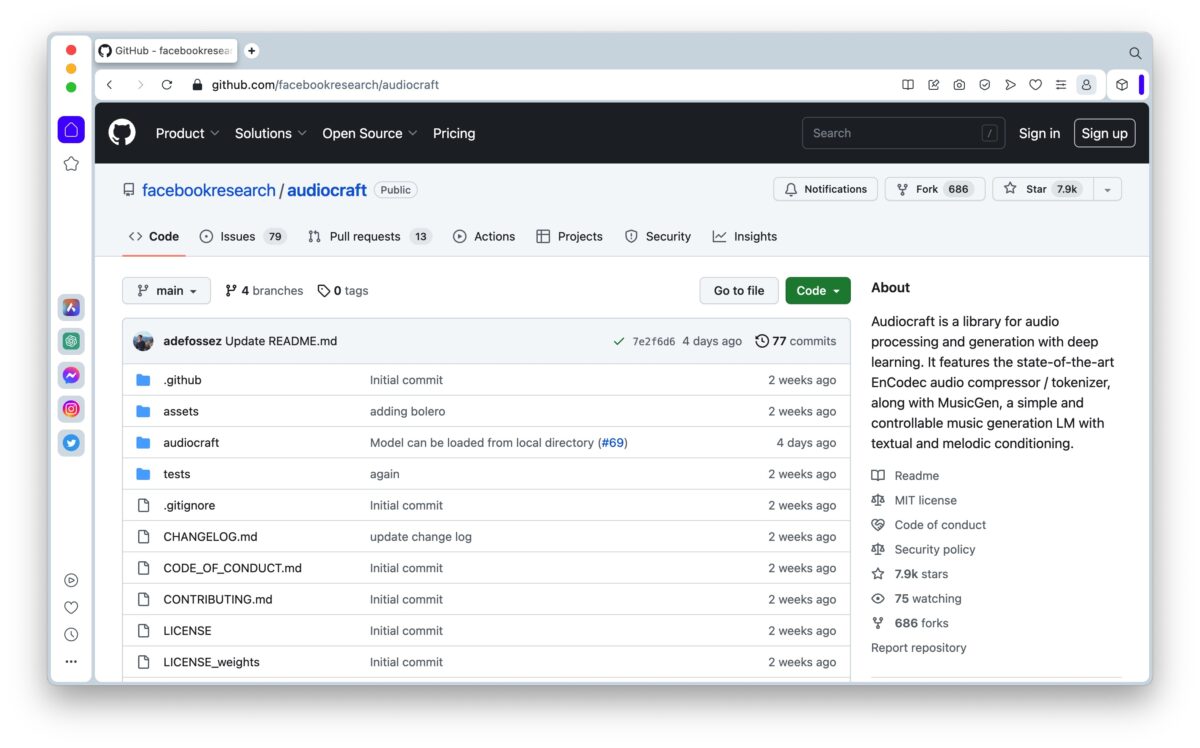Expand the Product menu
The height and width of the screenshot is (748, 1200).
[x=187, y=133]
